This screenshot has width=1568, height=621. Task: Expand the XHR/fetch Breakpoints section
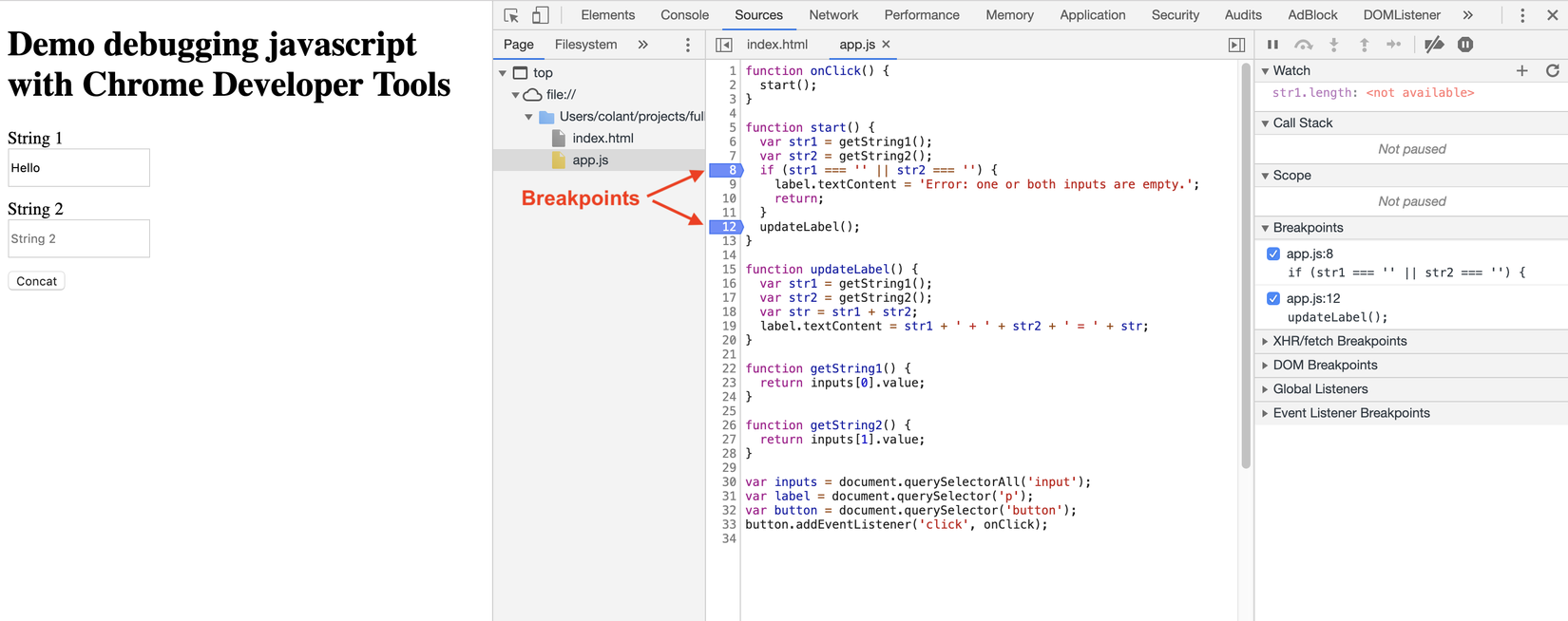(x=1339, y=341)
